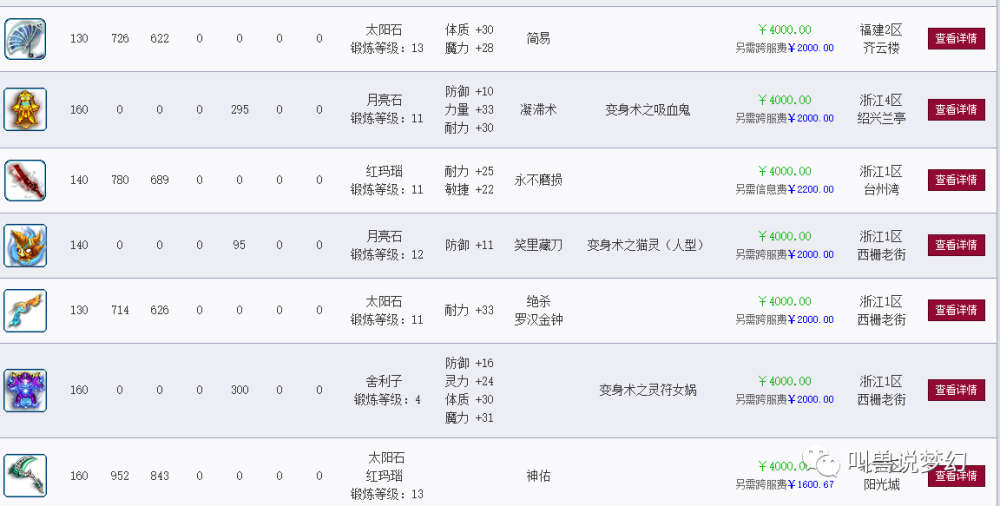Click the ¥2200.00 information fee

pos(810,189)
